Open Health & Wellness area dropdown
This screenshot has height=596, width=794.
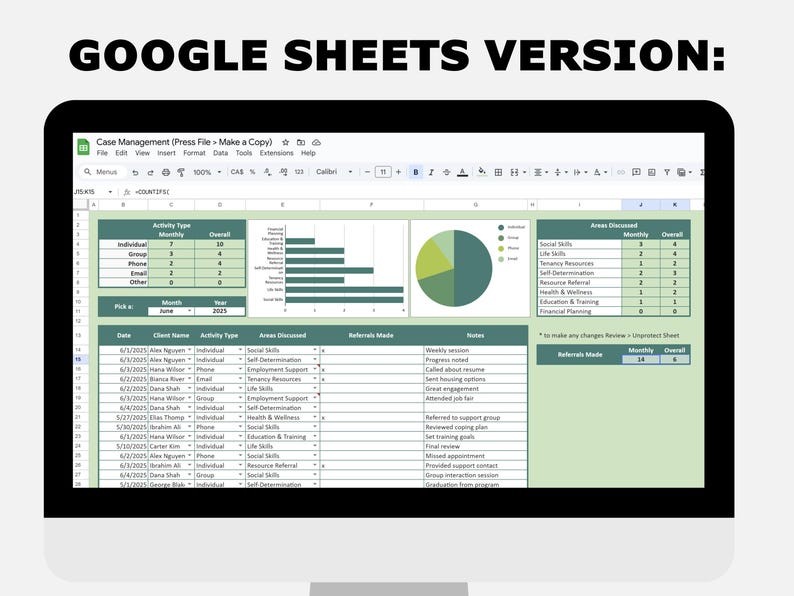click(x=315, y=417)
